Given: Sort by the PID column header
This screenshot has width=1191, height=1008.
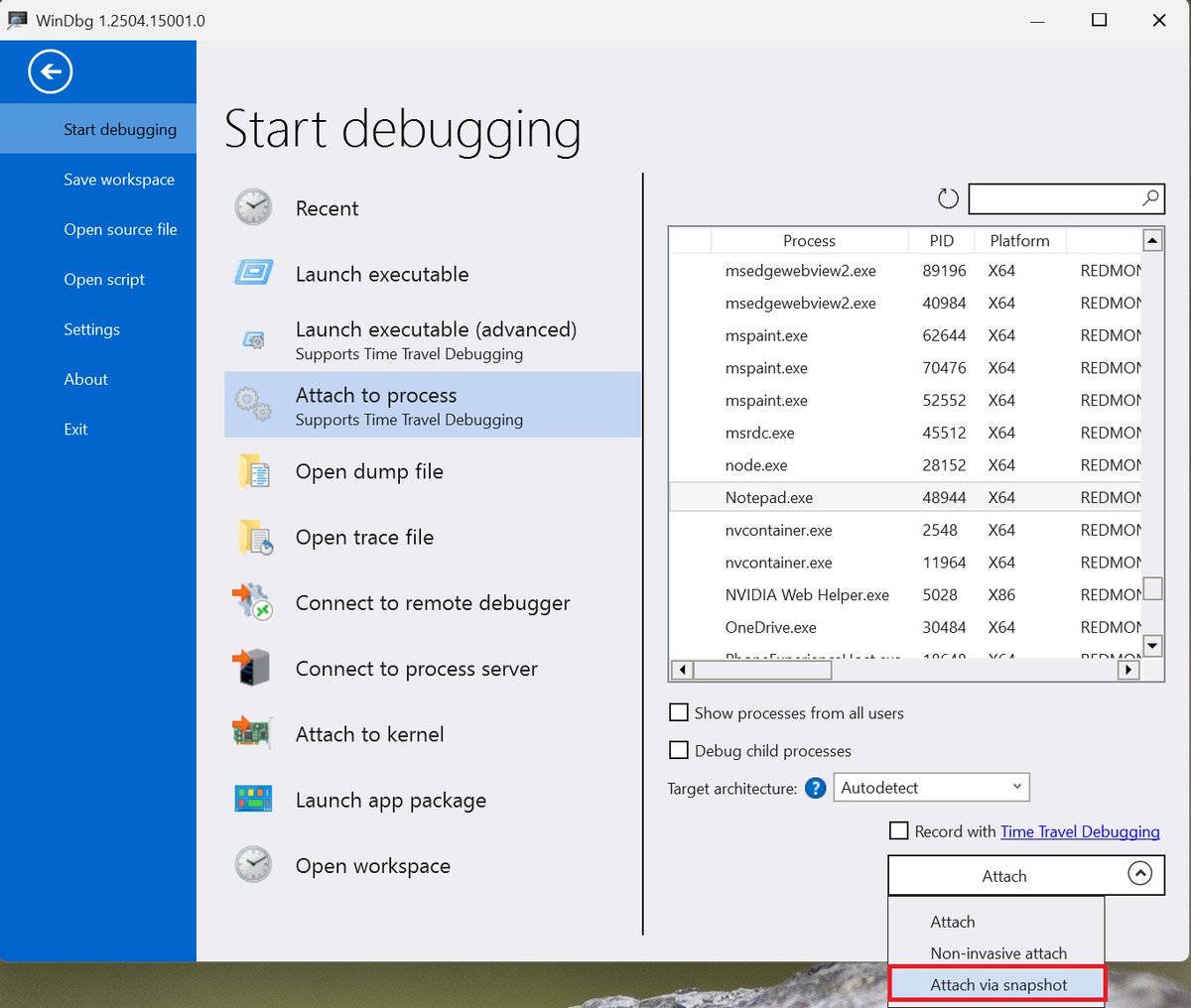Looking at the screenshot, I should click(941, 240).
